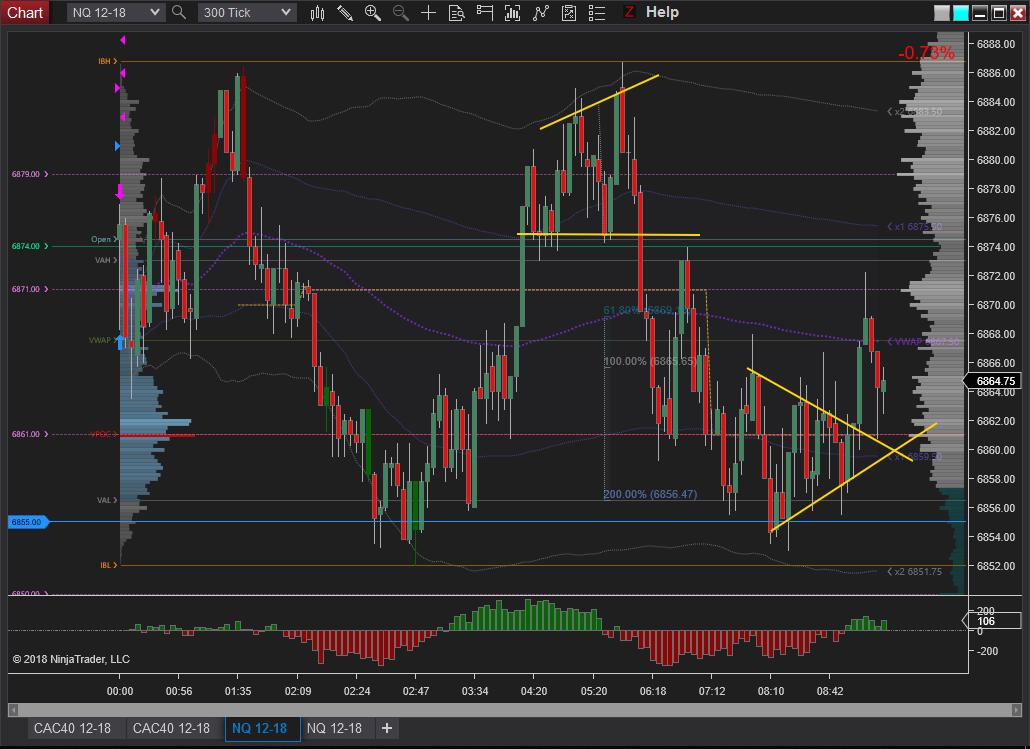The image size is (1030, 749).
Task: Click the zoom out icon
Action: [401, 12]
